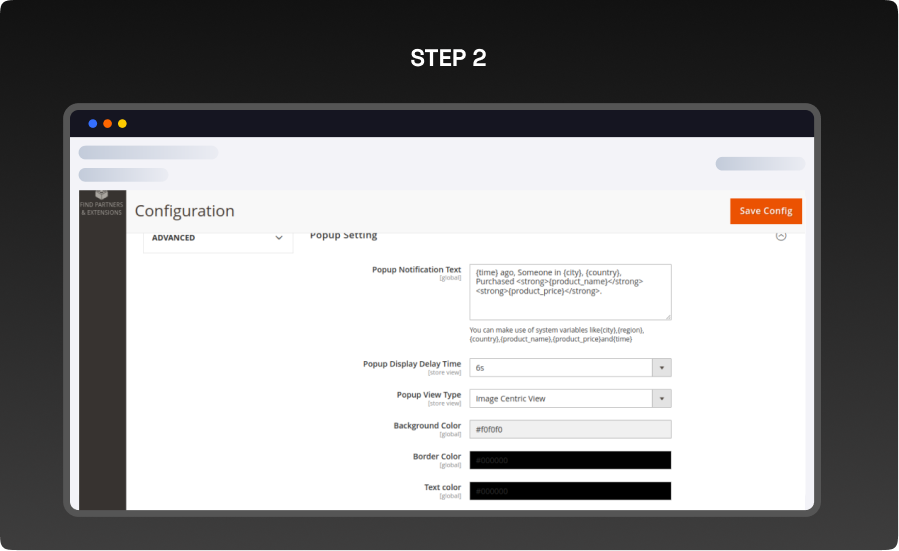Screen dimensions: 899x551
Task: Click the Configuration page heading
Action: [x=185, y=211]
